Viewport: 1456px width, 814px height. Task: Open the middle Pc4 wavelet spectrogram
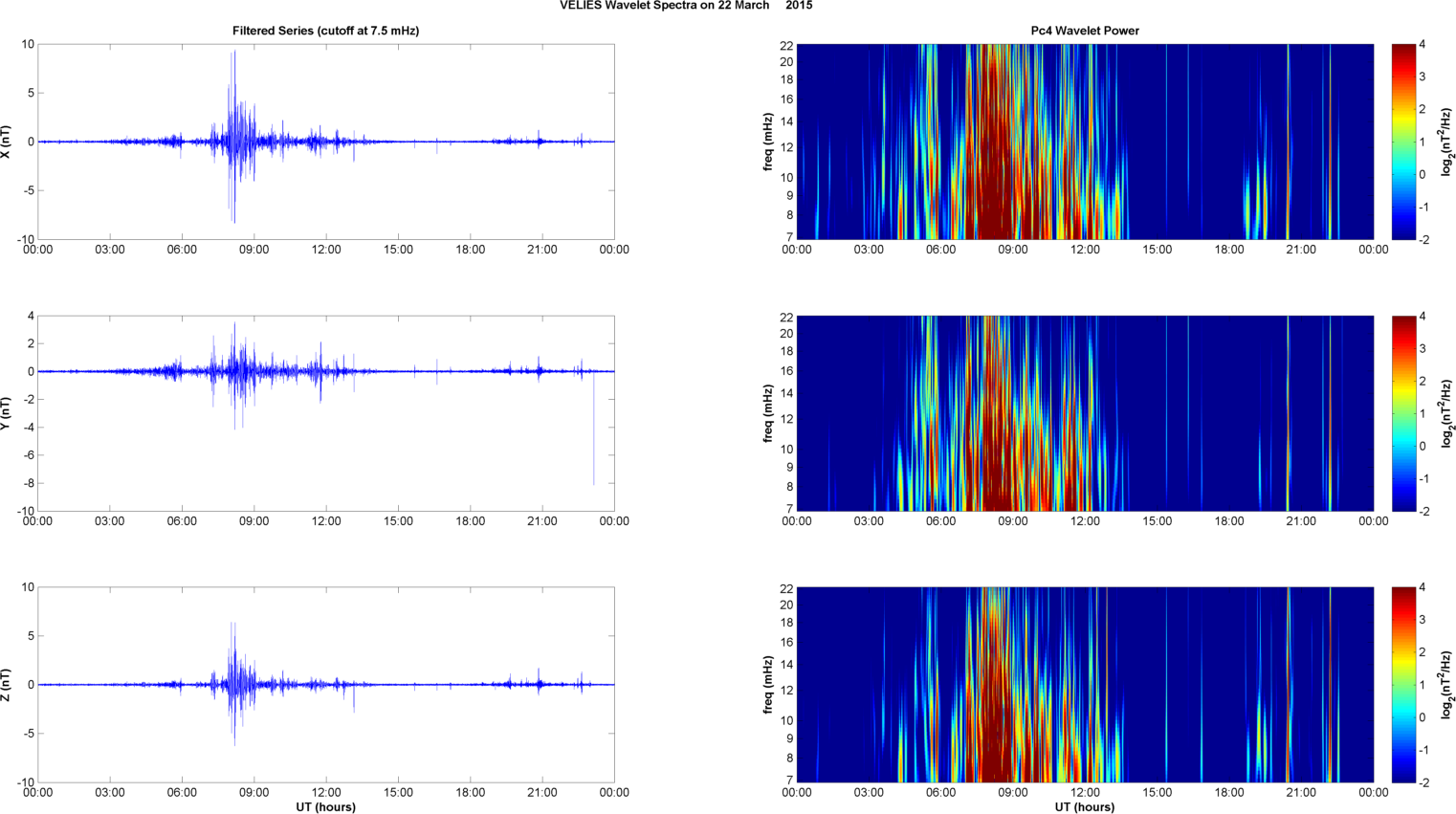1085,413
